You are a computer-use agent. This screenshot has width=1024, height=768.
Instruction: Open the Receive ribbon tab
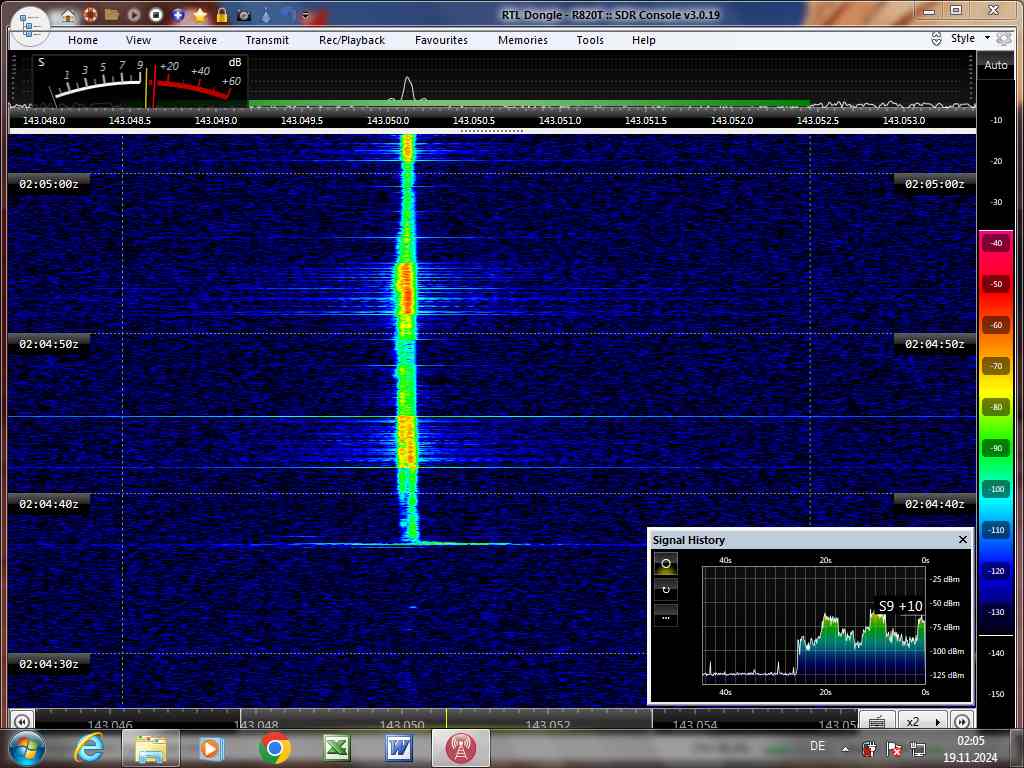(x=198, y=40)
